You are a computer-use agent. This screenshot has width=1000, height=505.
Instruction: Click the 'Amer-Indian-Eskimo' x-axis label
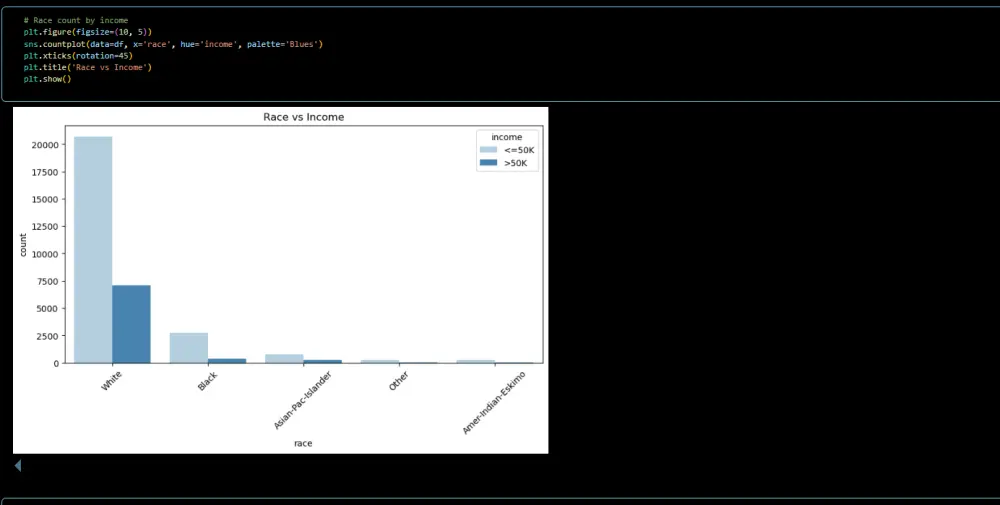coord(494,402)
